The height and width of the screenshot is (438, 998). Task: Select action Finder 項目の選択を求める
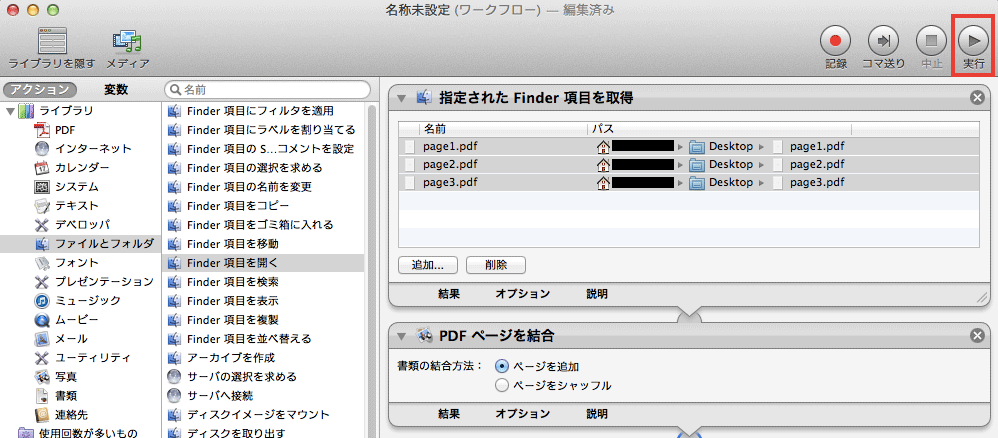pos(264,168)
